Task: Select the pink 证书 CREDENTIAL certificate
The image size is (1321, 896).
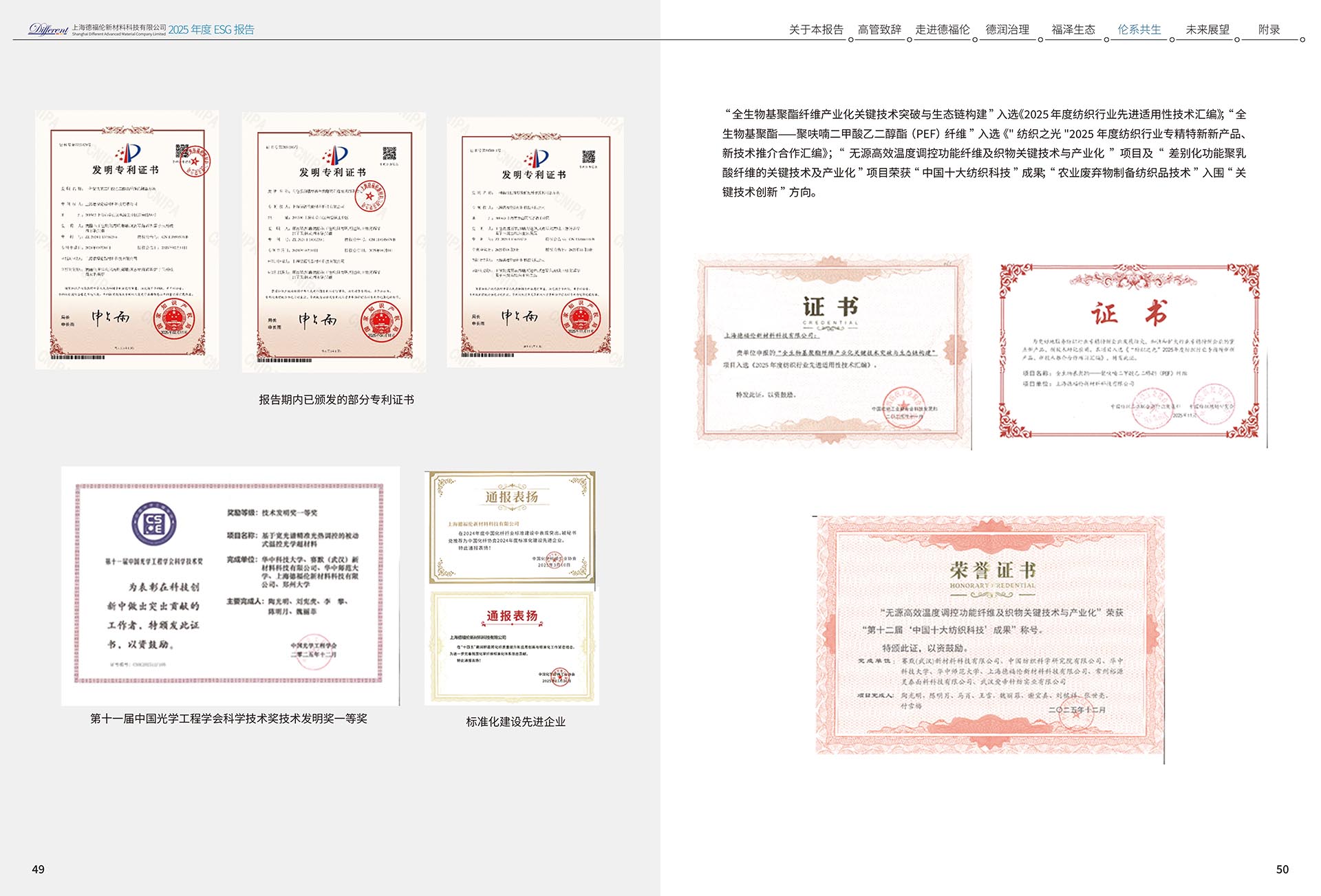Action: pyautogui.click(x=833, y=351)
